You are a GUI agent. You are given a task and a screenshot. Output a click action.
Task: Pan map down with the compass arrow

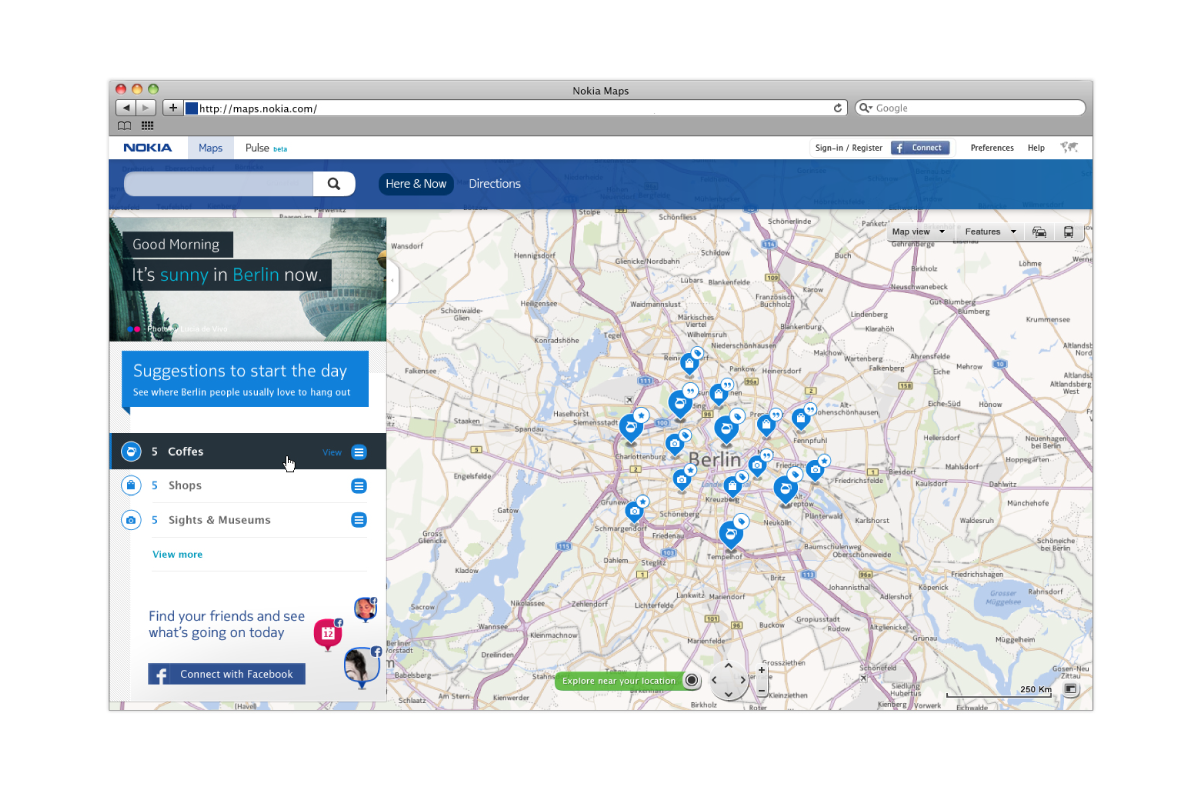pyautogui.click(x=728, y=693)
